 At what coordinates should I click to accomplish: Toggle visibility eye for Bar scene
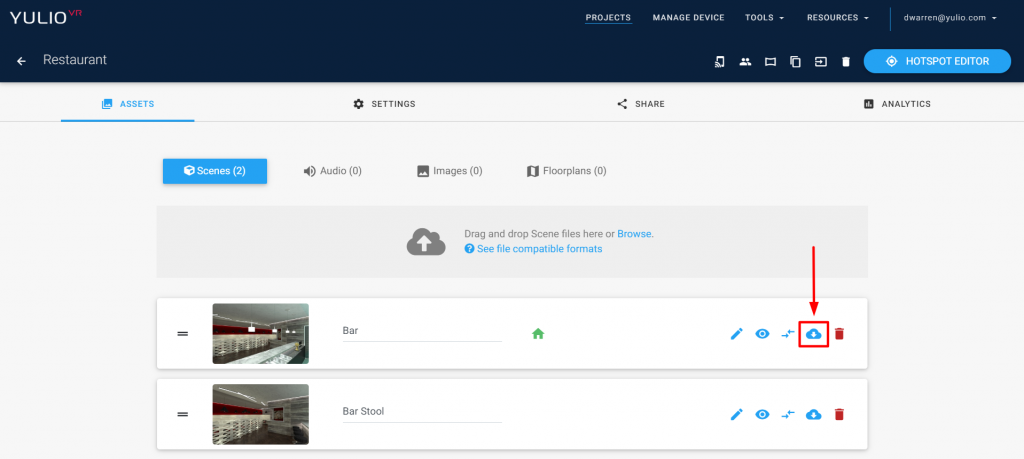(x=762, y=334)
